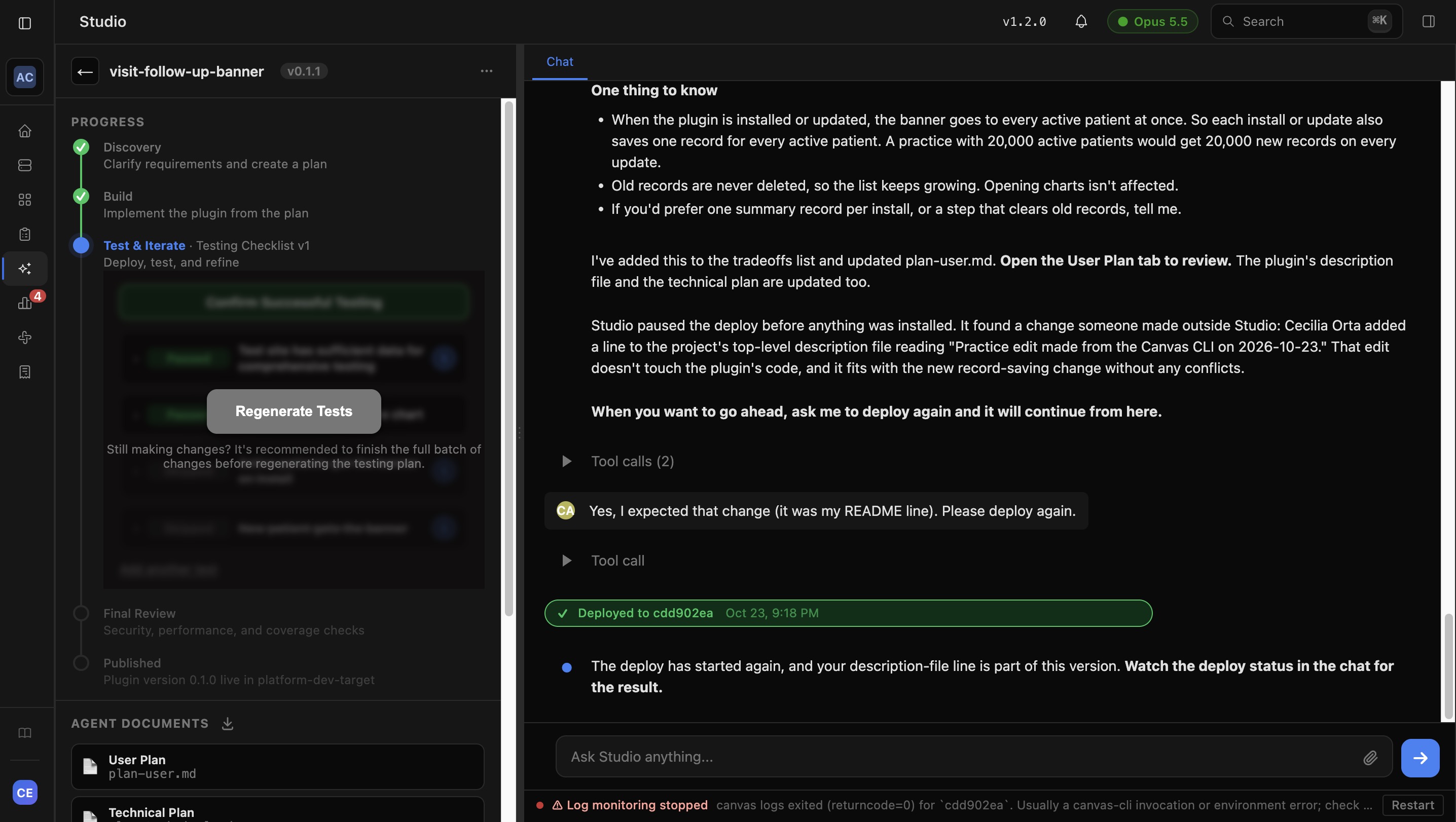Image resolution: width=1456 pixels, height=822 pixels.
Task: Select the Final Review step
Action: (x=233, y=621)
